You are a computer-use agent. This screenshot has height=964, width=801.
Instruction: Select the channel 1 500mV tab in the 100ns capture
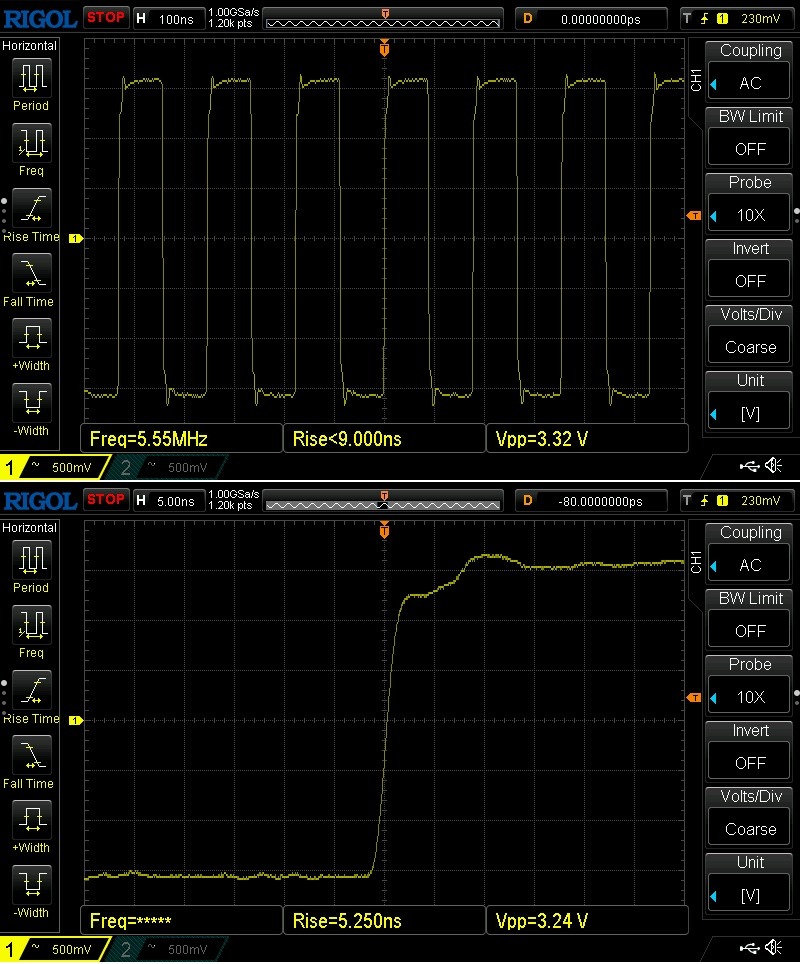point(54,467)
